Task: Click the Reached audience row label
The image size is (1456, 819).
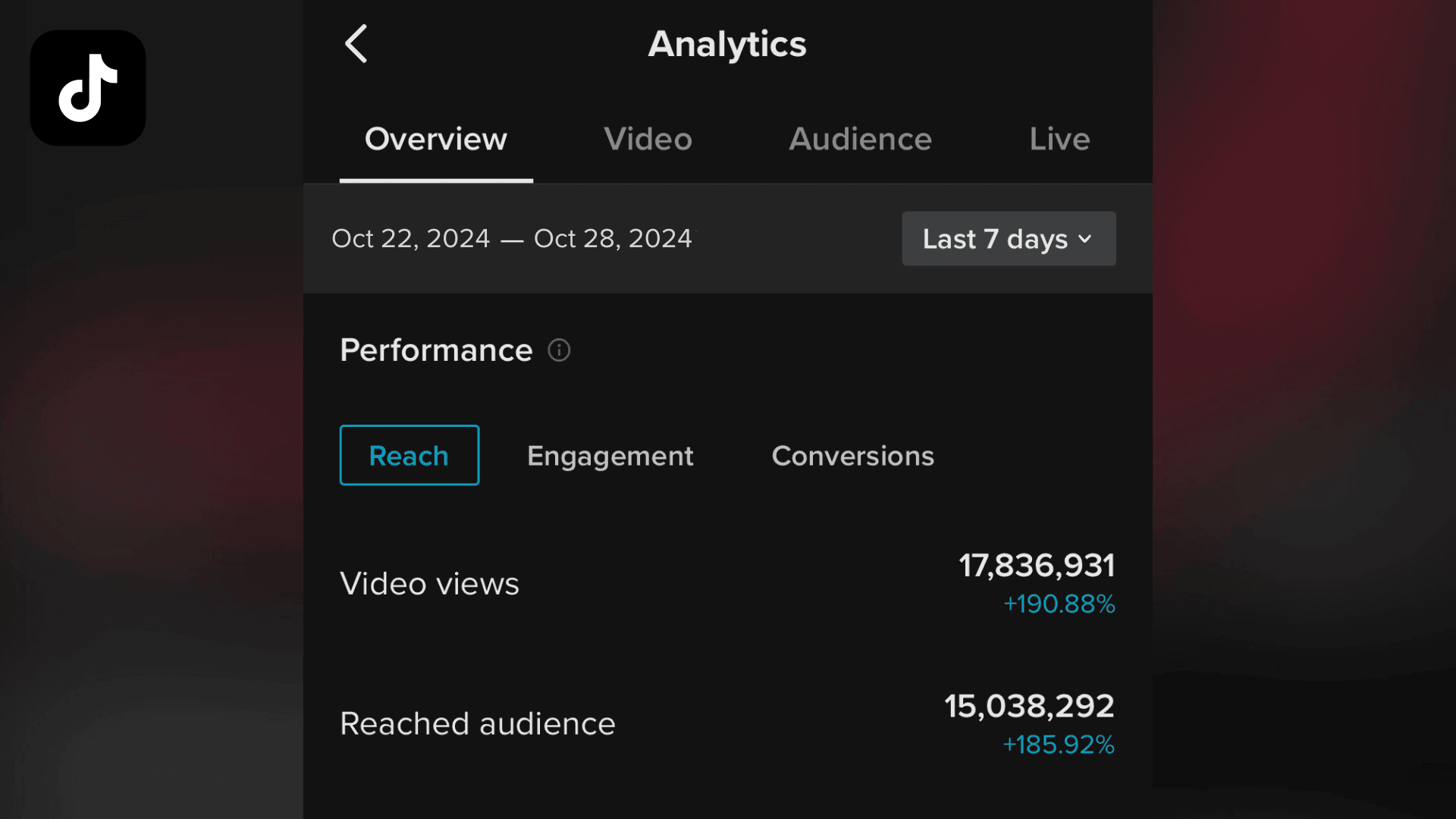Action: 477,724
